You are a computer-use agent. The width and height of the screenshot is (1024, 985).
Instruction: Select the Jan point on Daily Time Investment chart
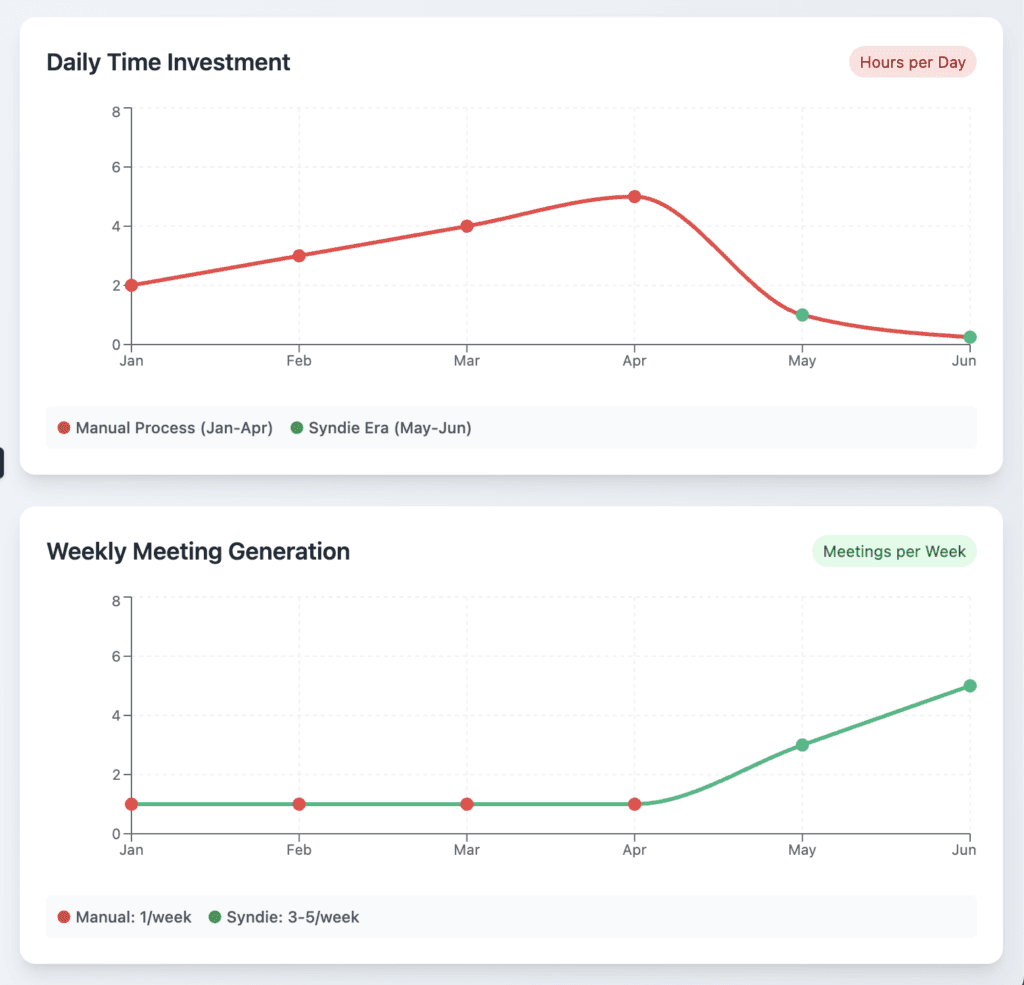(x=131, y=285)
